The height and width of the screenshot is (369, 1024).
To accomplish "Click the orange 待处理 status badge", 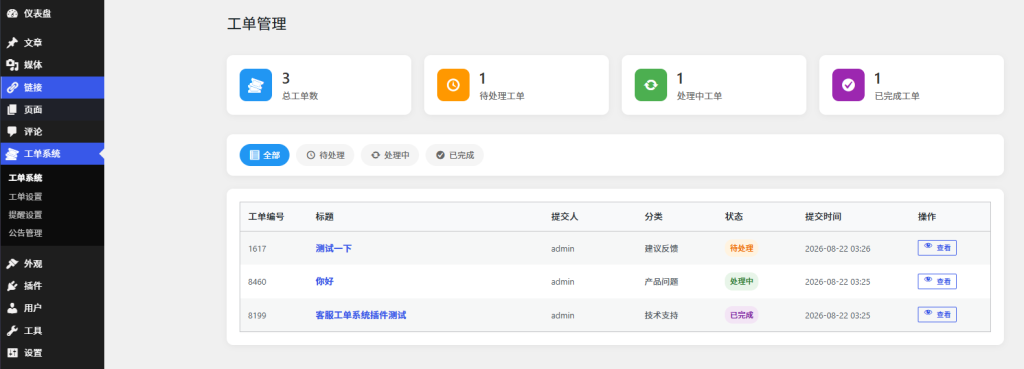I will click(x=741, y=248).
